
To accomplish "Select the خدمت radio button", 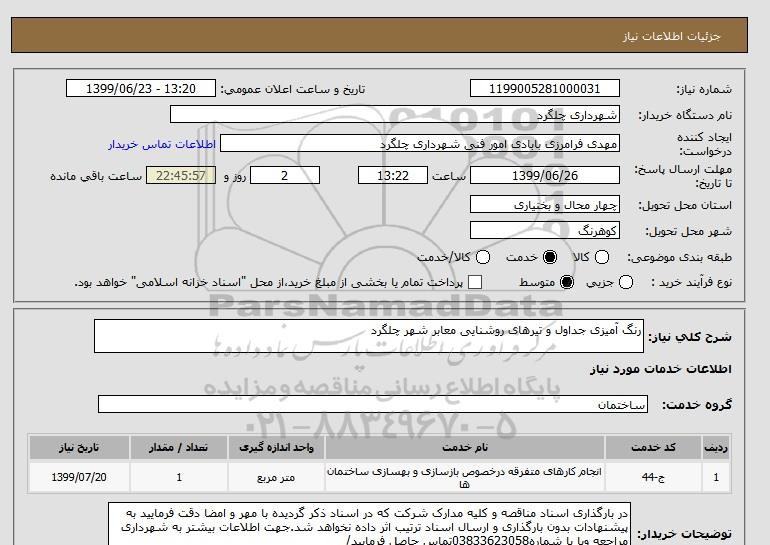I will [x=550, y=257].
